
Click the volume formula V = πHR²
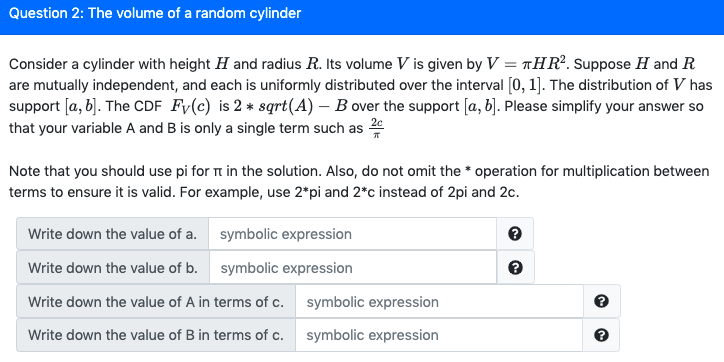coord(525,63)
